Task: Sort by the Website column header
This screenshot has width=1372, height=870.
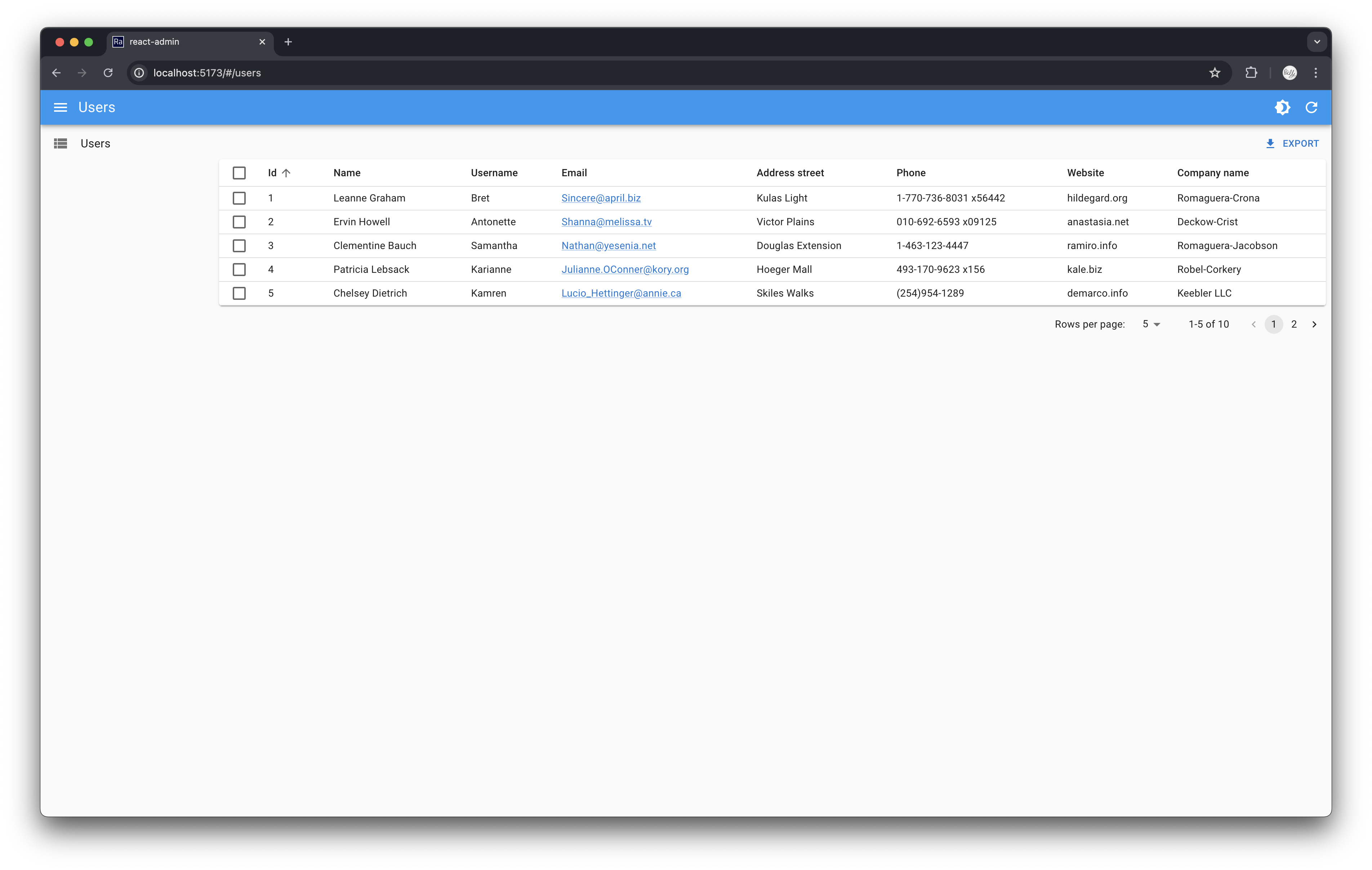Action: [x=1085, y=173]
